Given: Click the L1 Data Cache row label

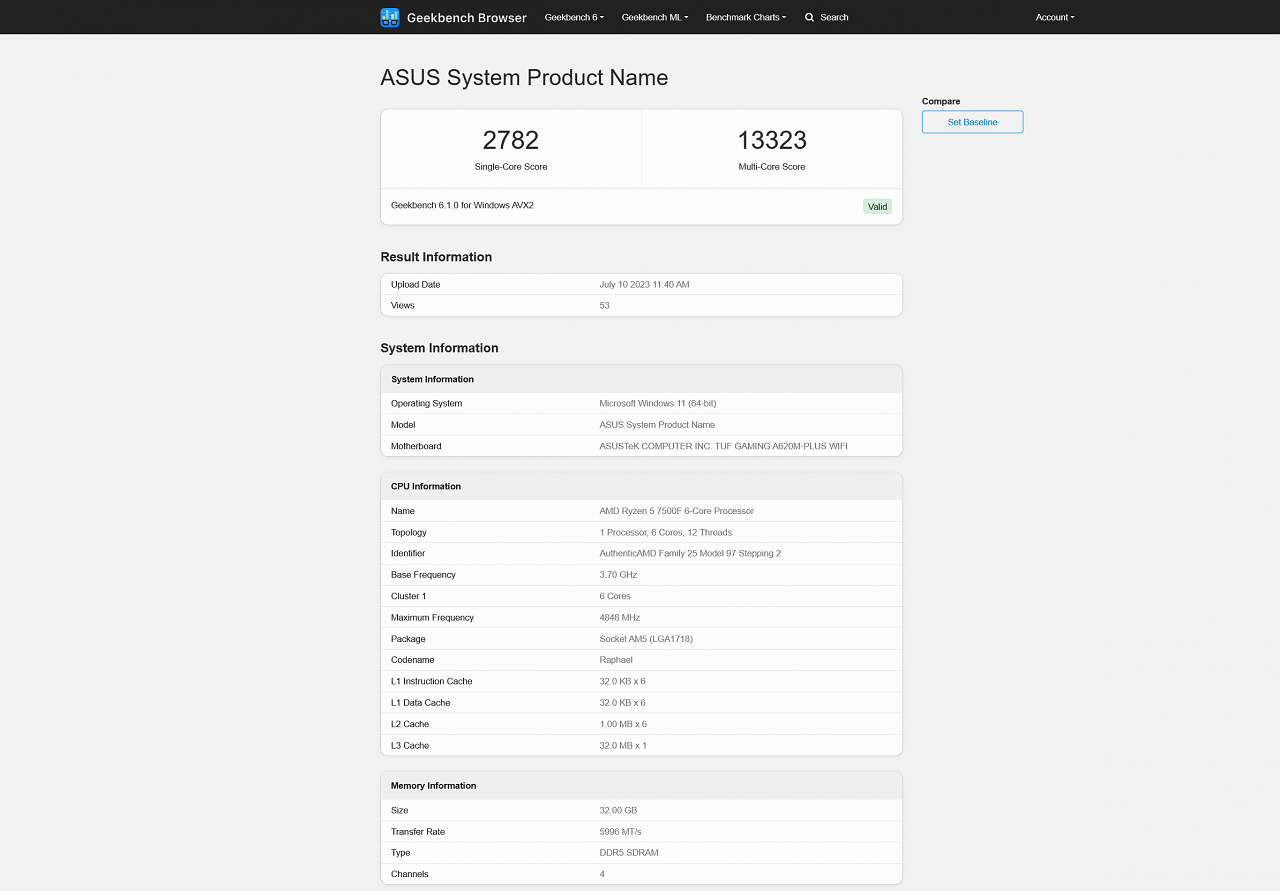Looking at the screenshot, I should coord(421,703).
